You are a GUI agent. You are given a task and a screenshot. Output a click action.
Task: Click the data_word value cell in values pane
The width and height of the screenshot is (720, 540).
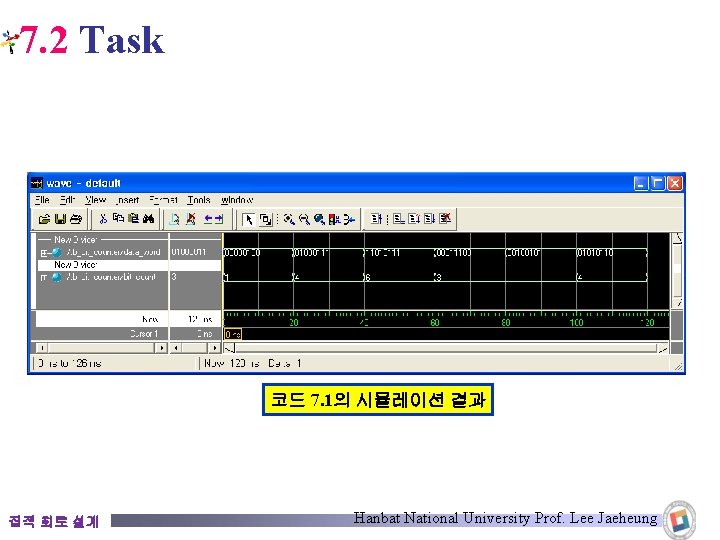point(195,252)
